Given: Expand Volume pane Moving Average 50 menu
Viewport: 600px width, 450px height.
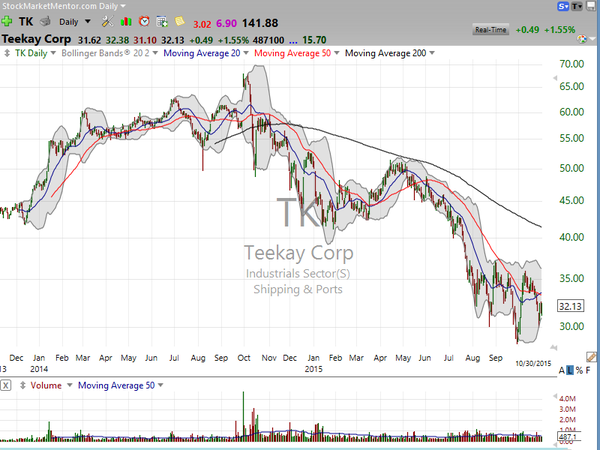Looking at the screenshot, I should pyautogui.click(x=160, y=385).
